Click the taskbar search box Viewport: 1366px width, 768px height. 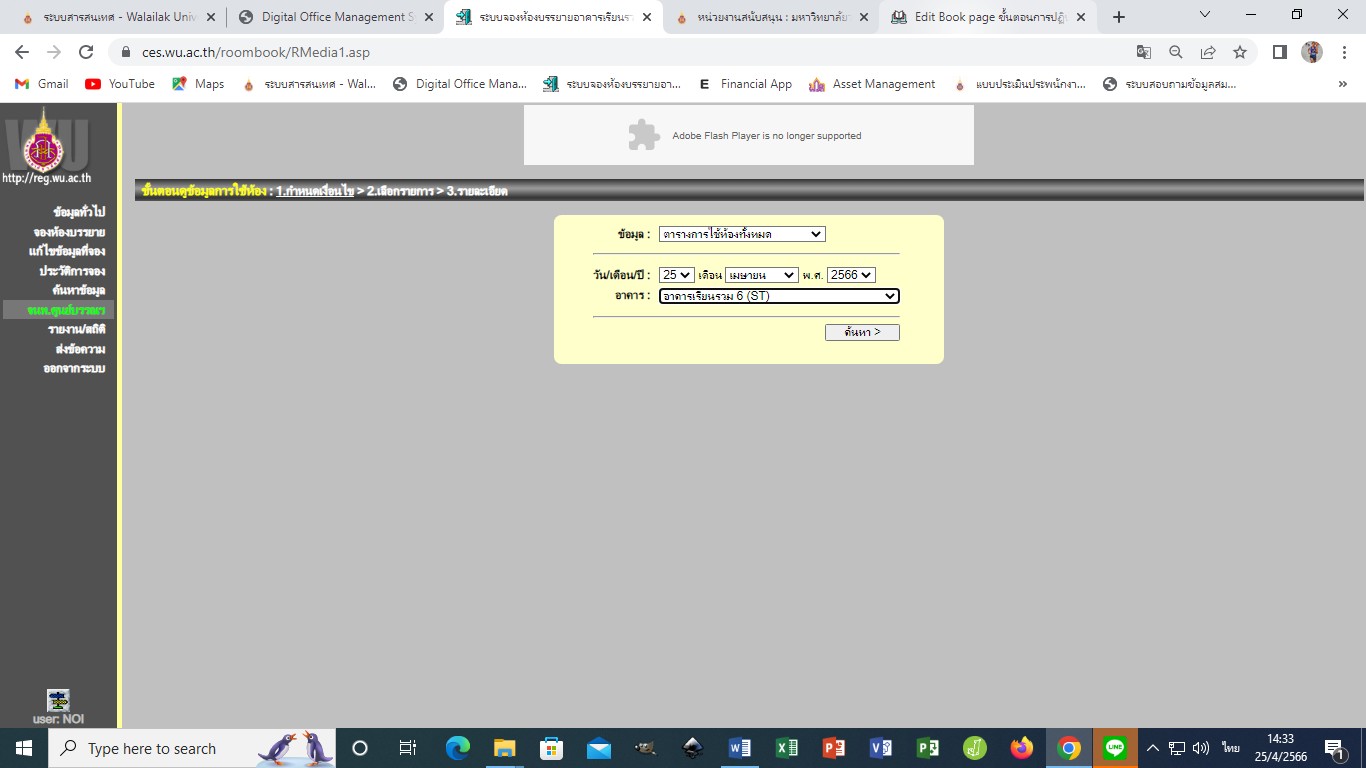point(194,748)
